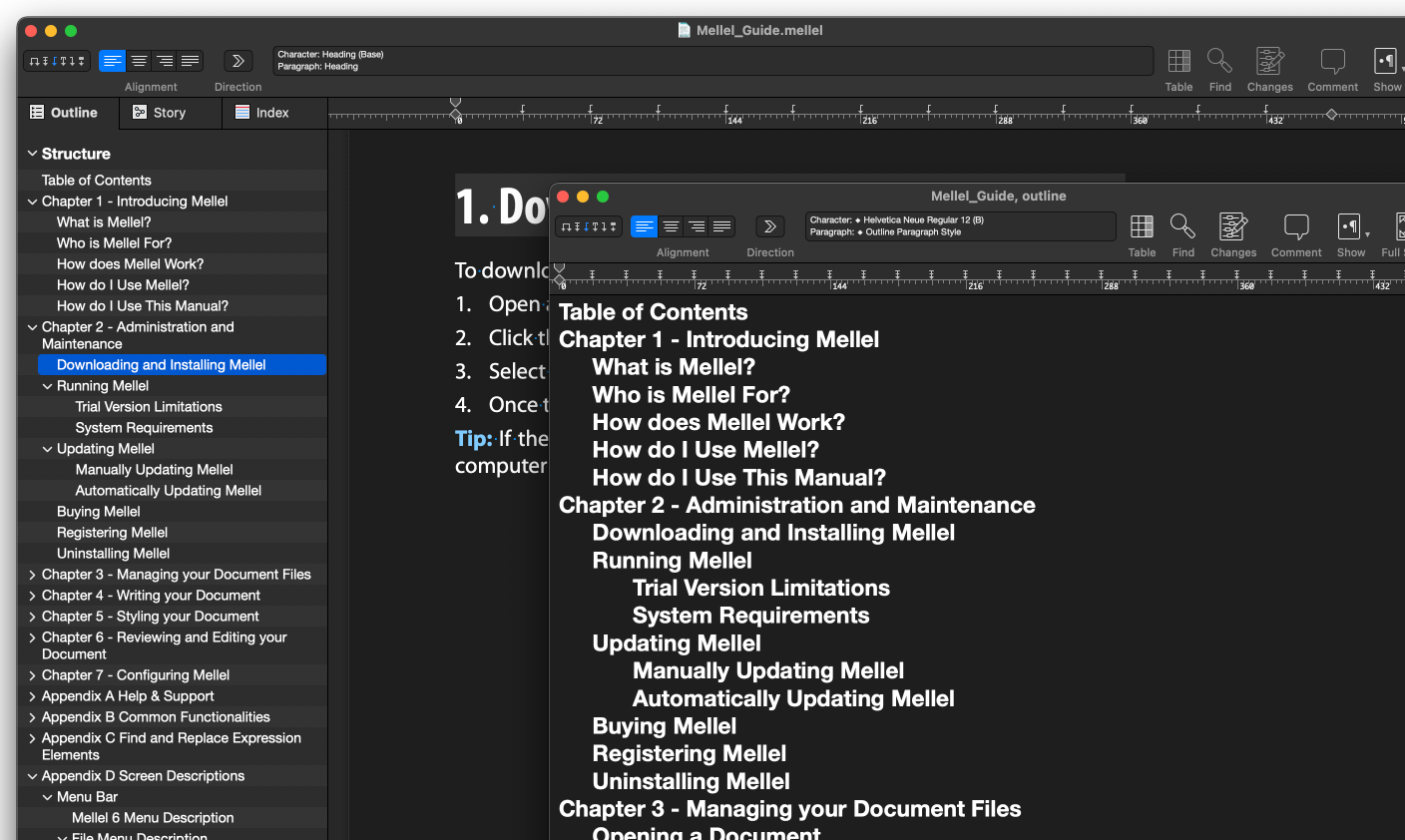This screenshot has width=1405, height=840.
Task: Collapse Running Mellel subtree
Action: point(47,386)
